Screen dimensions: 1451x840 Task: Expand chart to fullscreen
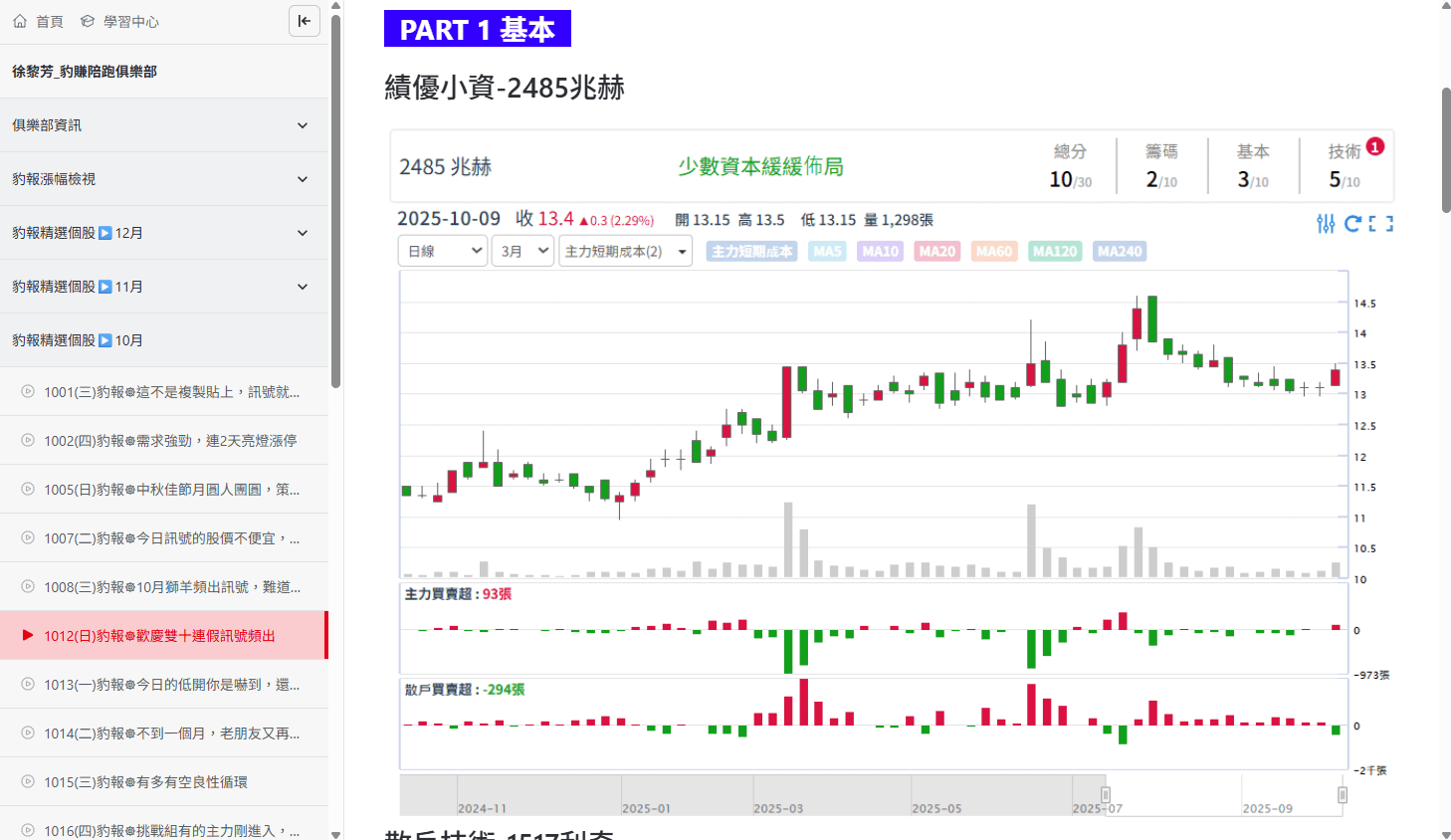(x=1381, y=224)
